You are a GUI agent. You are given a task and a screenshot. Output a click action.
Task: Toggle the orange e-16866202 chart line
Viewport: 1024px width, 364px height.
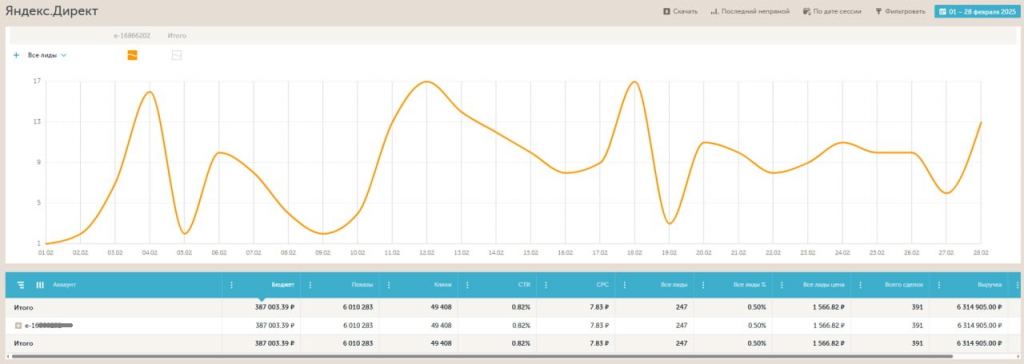click(x=133, y=56)
